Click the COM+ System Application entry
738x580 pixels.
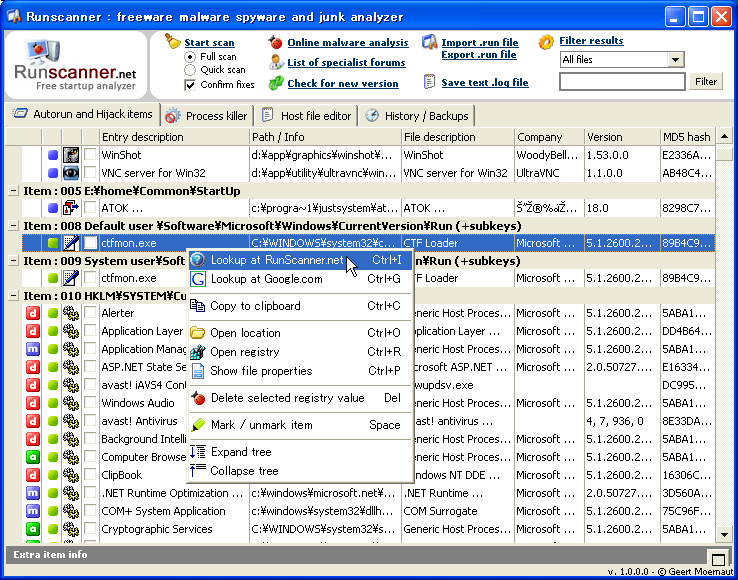pos(163,511)
